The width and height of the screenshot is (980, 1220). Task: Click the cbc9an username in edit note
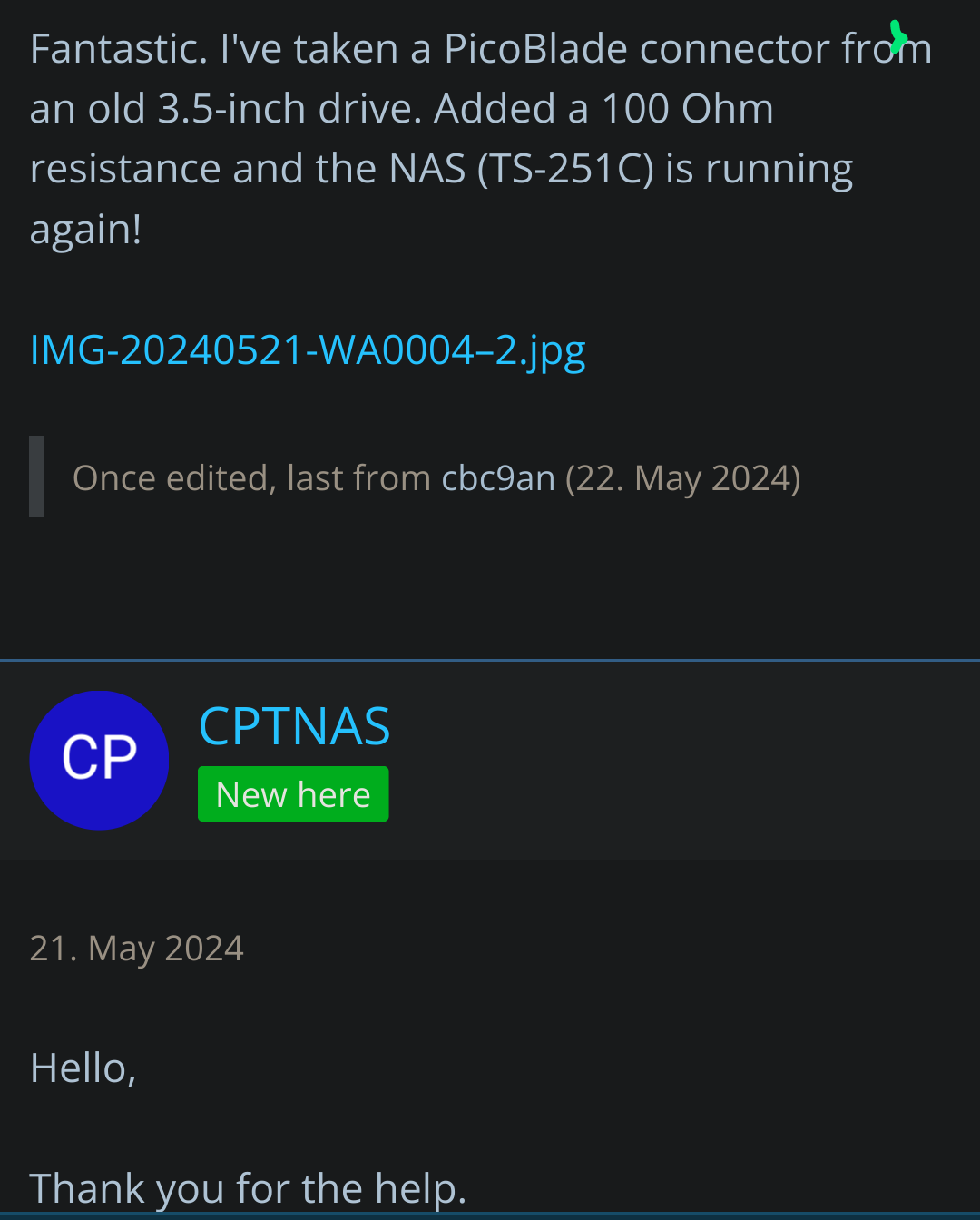pos(498,477)
